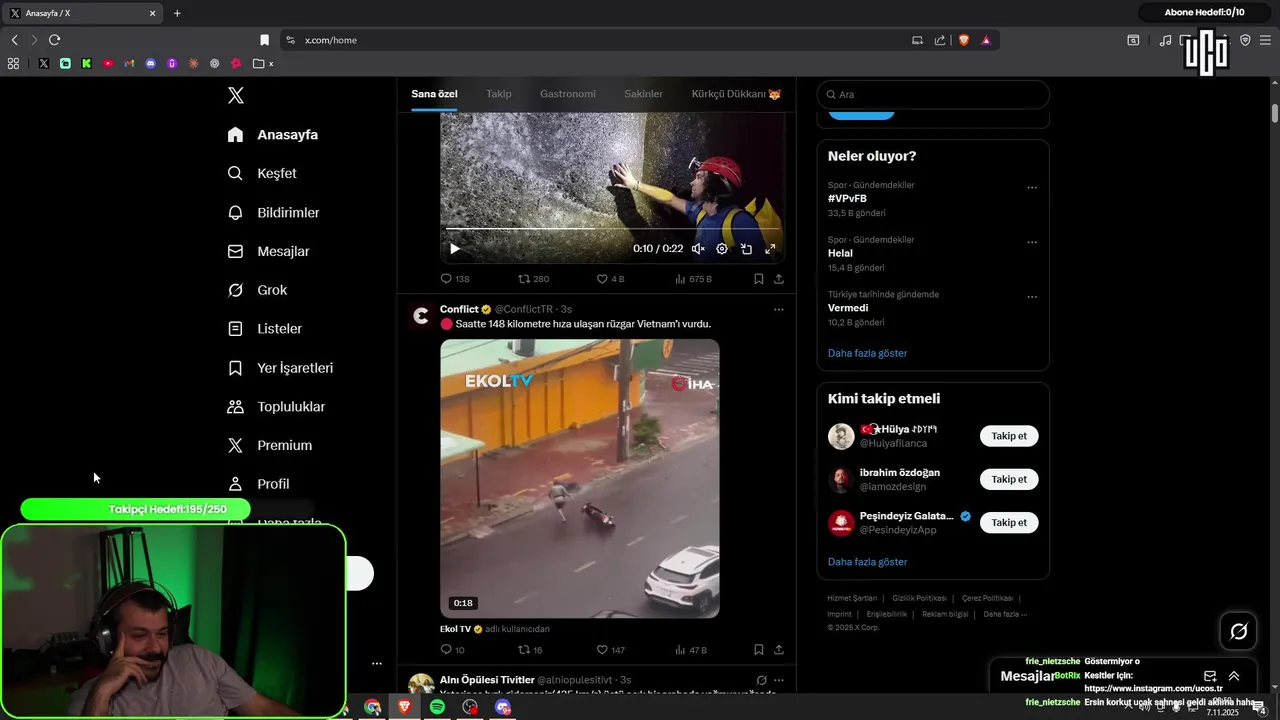Reply to Conflict post (10)
Viewport: 1280px width, 720px height.
coord(453,650)
